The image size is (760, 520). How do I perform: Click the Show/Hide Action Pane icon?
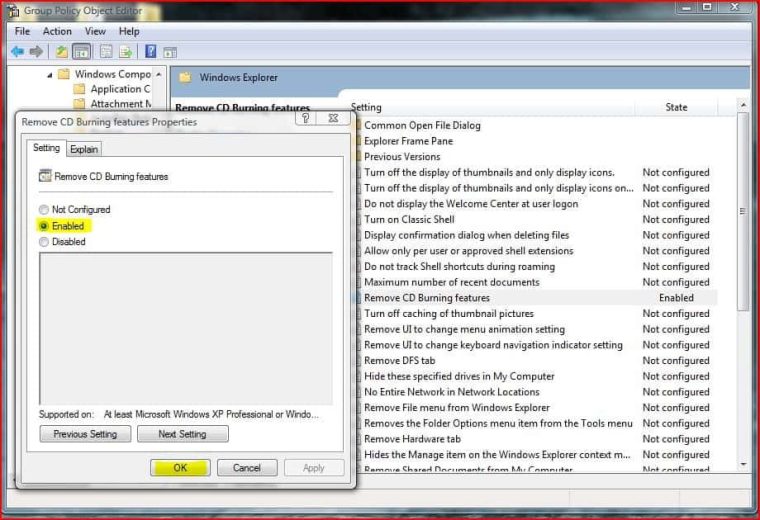(170, 52)
